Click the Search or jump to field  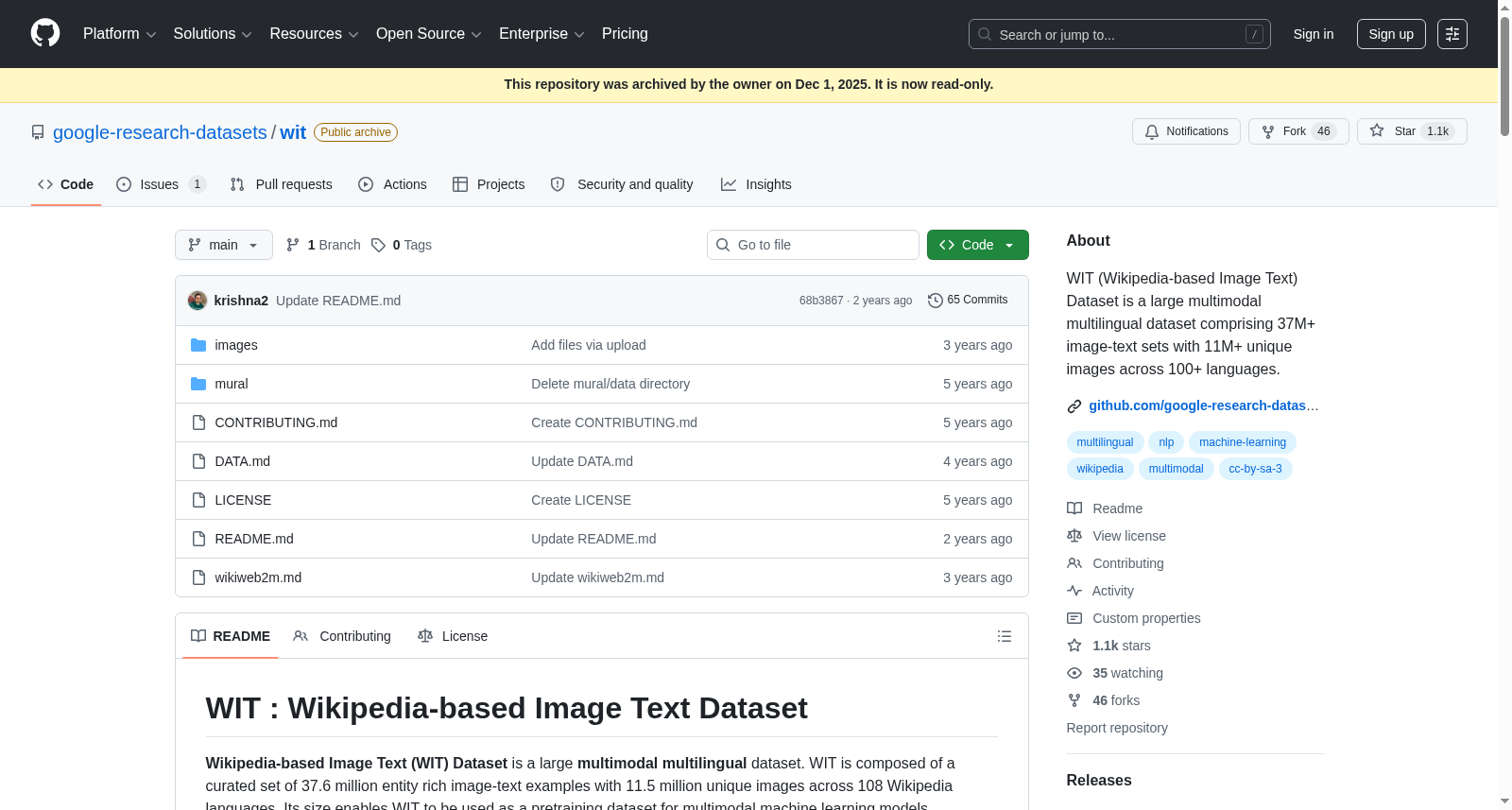coord(1120,34)
